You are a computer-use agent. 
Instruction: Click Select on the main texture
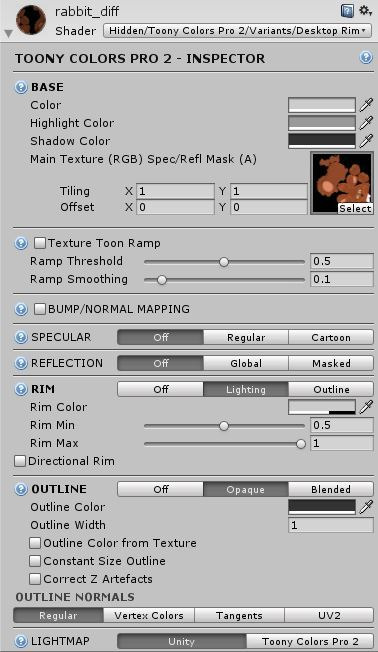pos(355,209)
